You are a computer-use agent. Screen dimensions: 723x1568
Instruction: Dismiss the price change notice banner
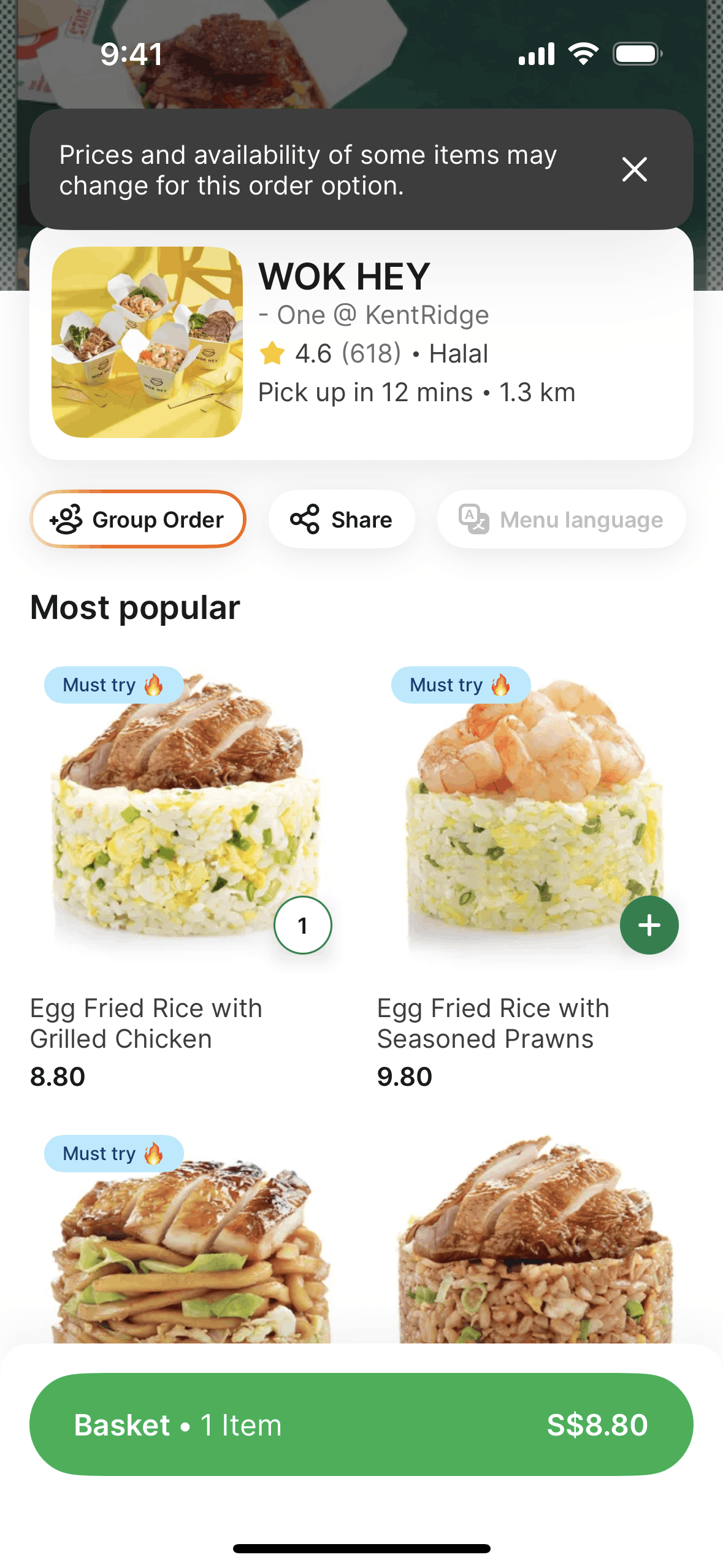pyautogui.click(x=634, y=169)
